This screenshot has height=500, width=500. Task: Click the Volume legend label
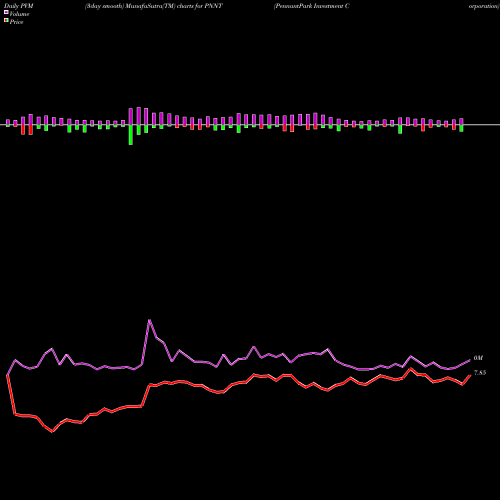[x=19, y=14]
